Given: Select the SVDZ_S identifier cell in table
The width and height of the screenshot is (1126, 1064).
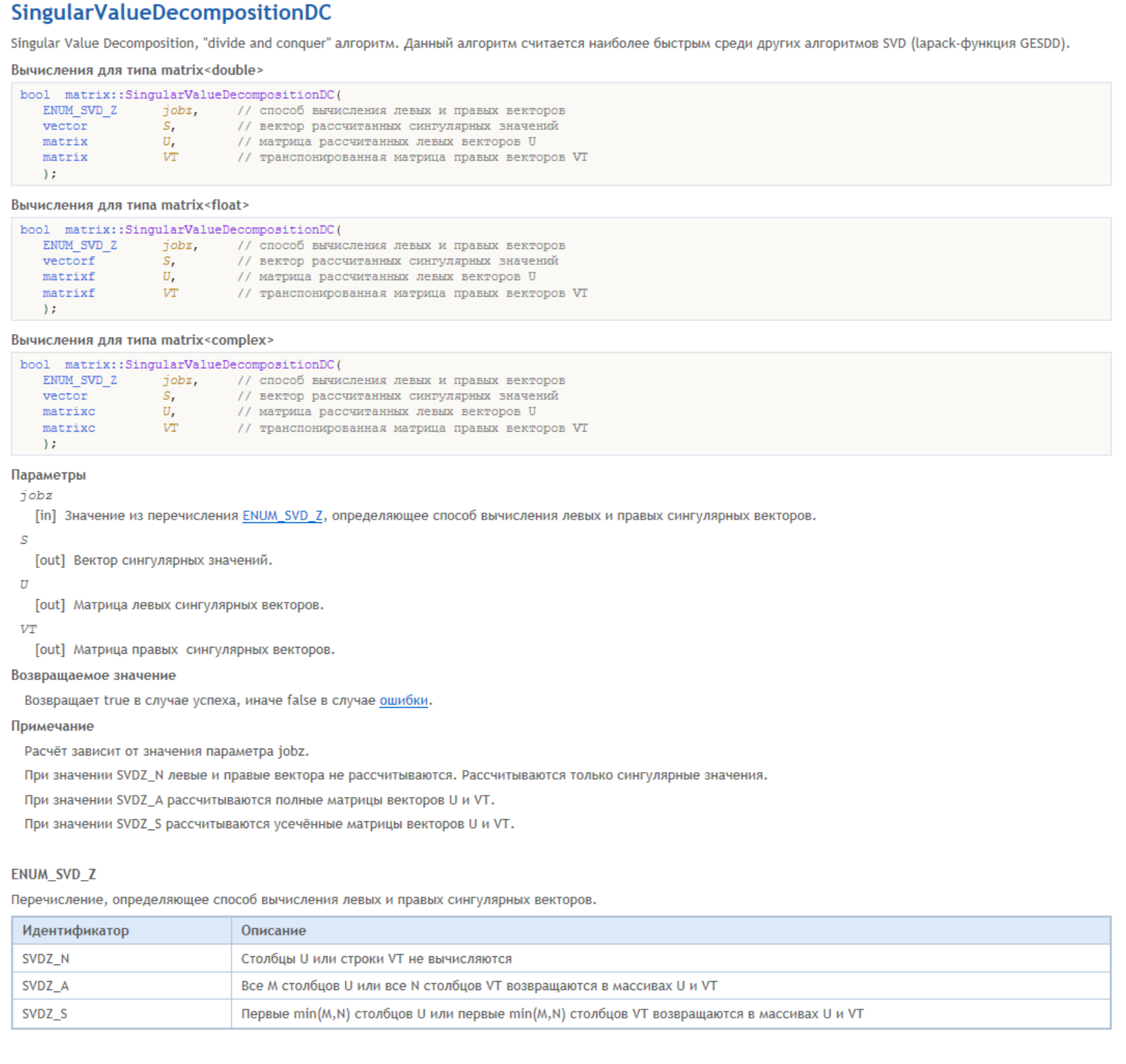Looking at the screenshot, I should [45, 1014].
